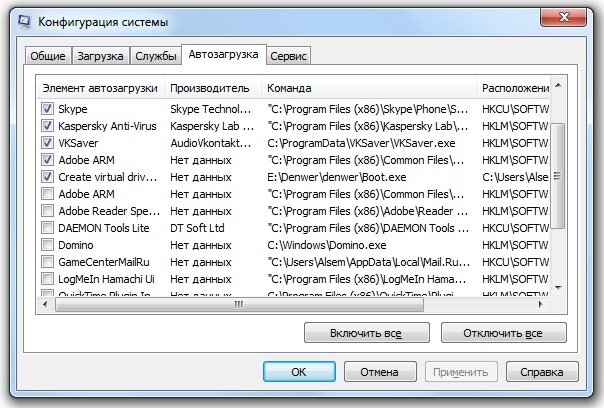This screenshot has height=408, width=604.
Task: Enable GameCenterMailRu startup checkbox
Action: pyautogui.click(x=47, y=262)
